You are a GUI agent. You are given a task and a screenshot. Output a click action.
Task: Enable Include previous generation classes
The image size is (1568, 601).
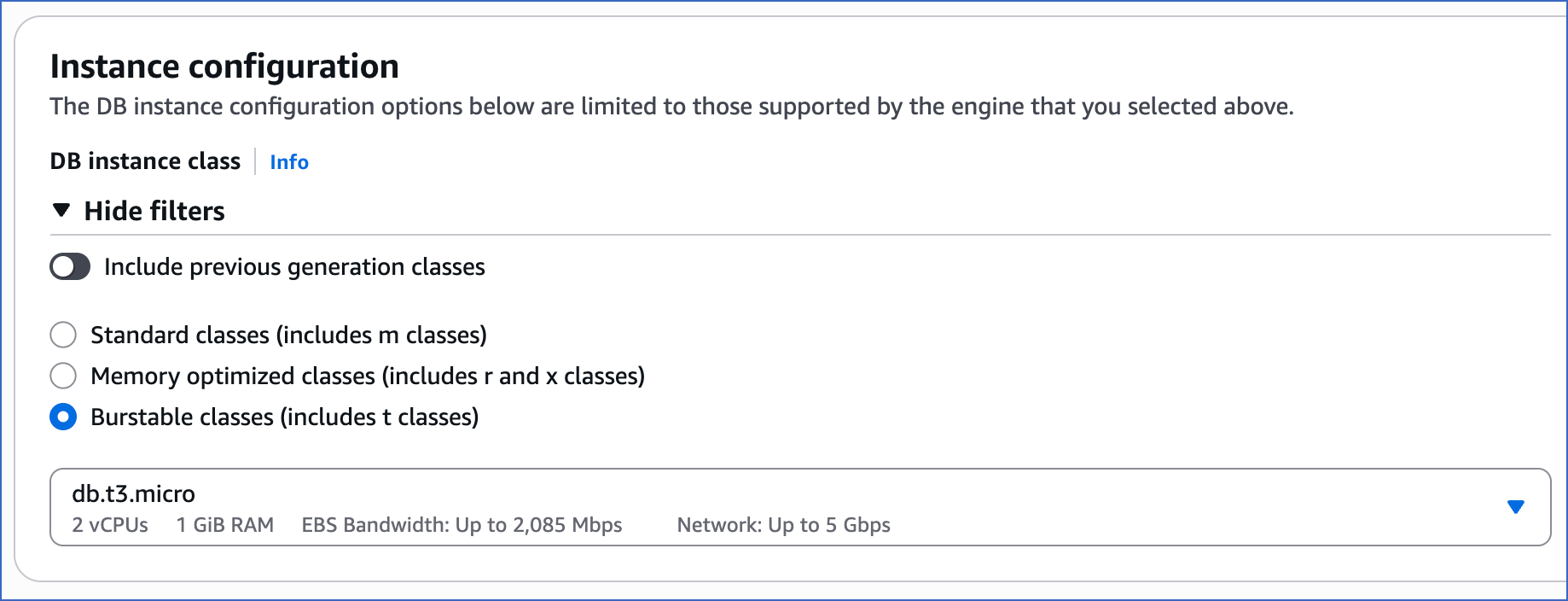[x=69, y=266]
